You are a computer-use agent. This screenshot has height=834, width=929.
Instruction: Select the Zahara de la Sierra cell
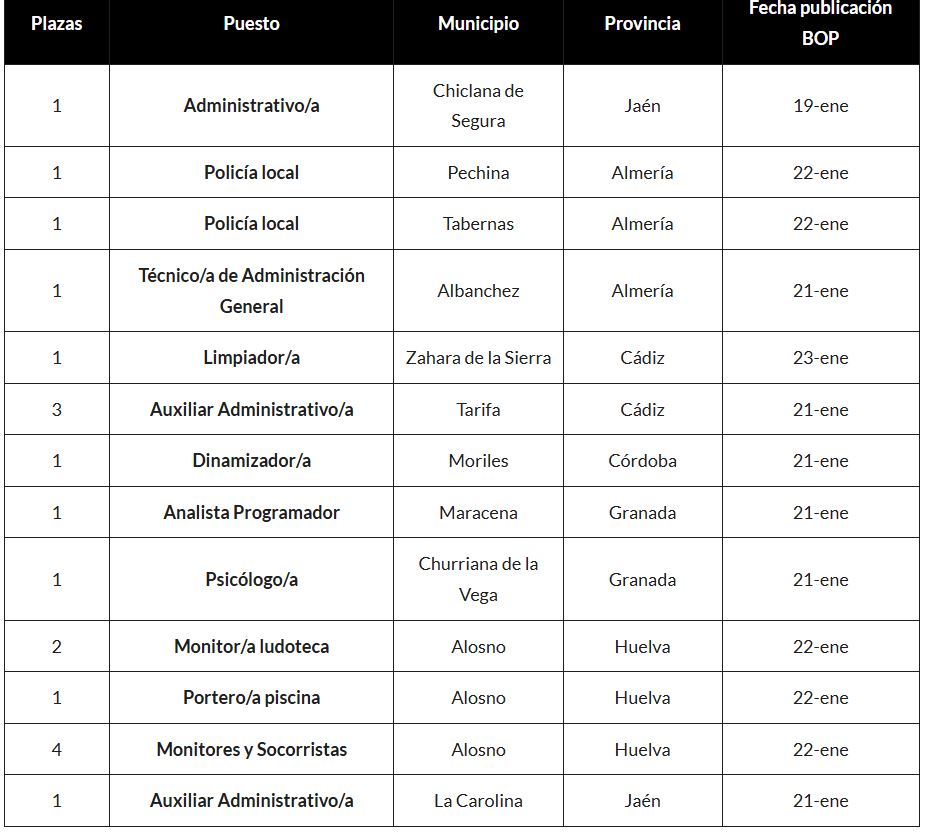[x=478, y=357]
